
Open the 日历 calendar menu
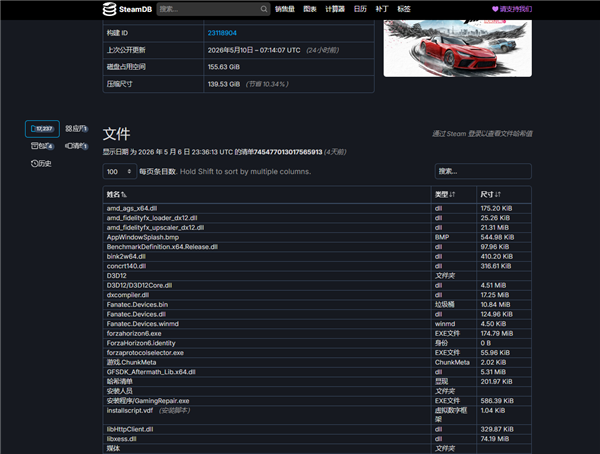[x=360, y=9]
